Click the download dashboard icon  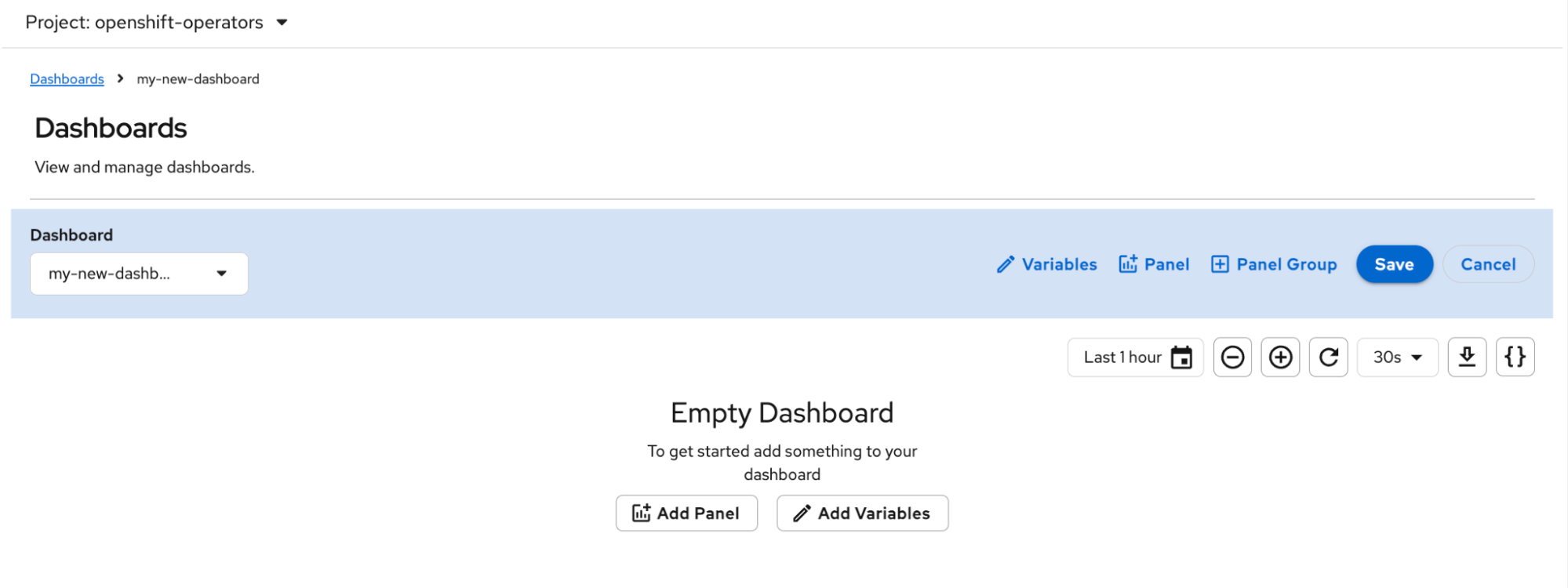1467,358
